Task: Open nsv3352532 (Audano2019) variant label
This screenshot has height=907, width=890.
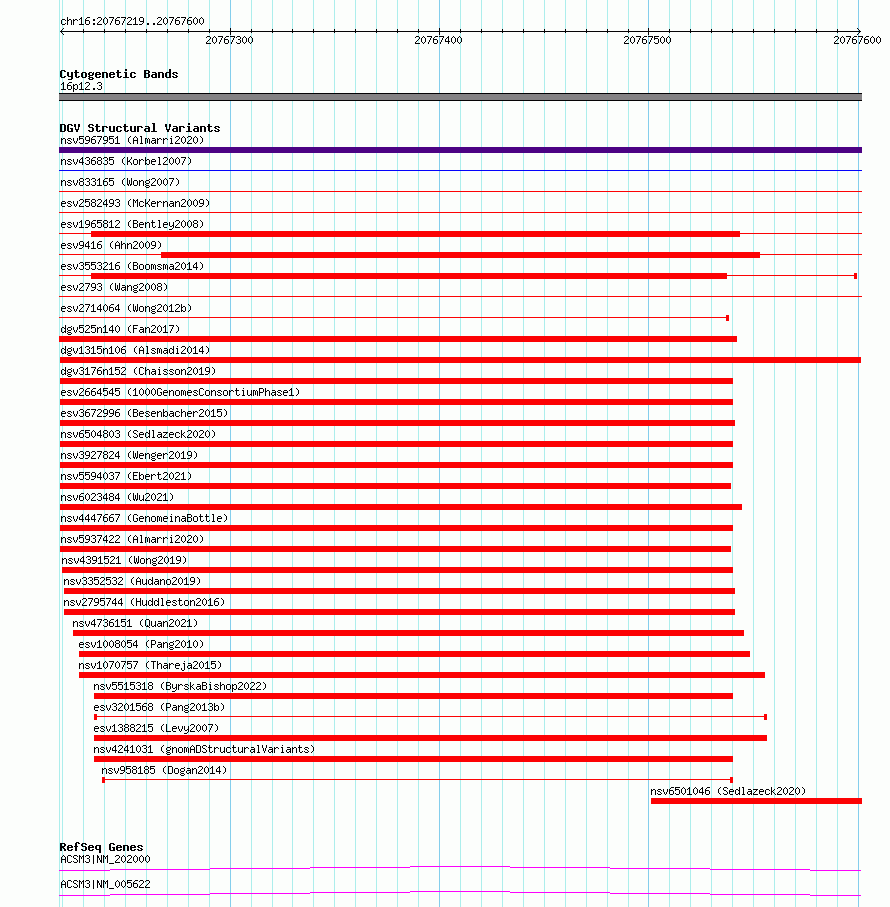Action: 132,581
